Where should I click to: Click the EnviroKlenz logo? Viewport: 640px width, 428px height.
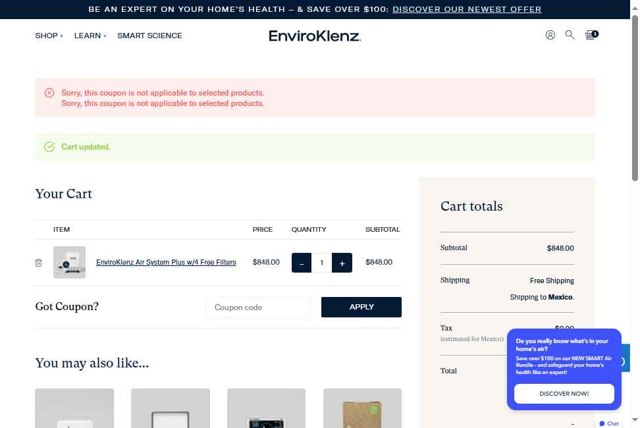point(314,36)
